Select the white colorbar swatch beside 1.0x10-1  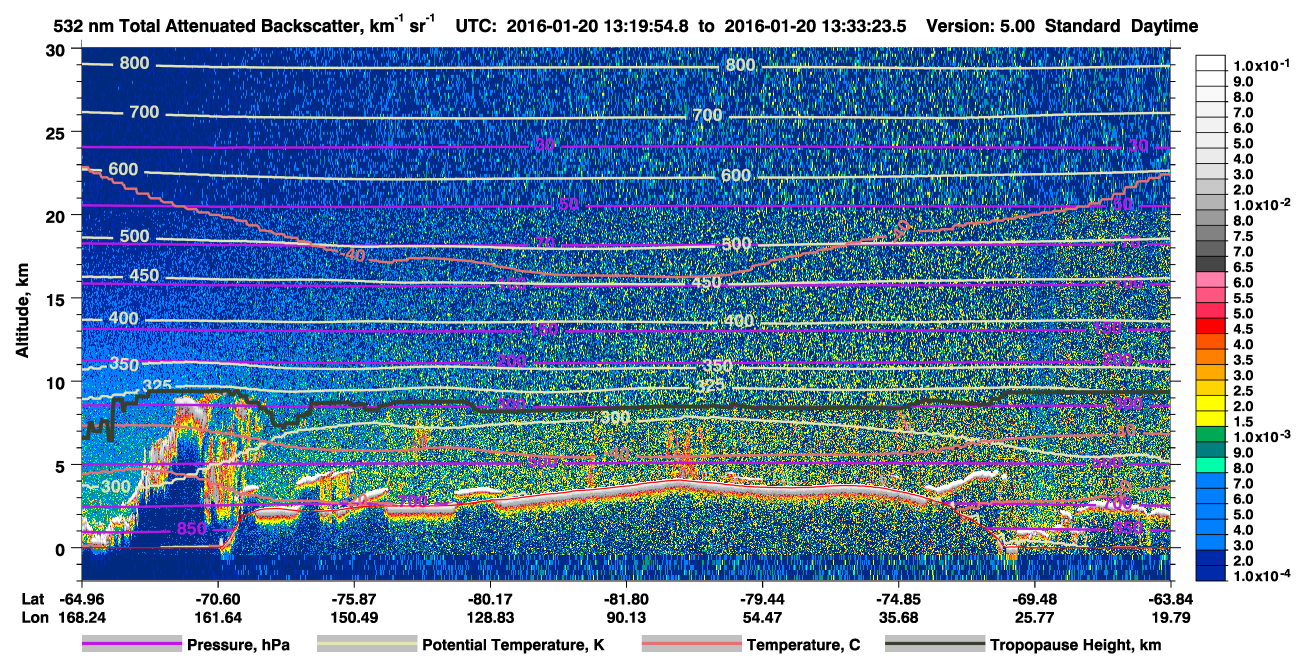click(x=1212, y=65)
